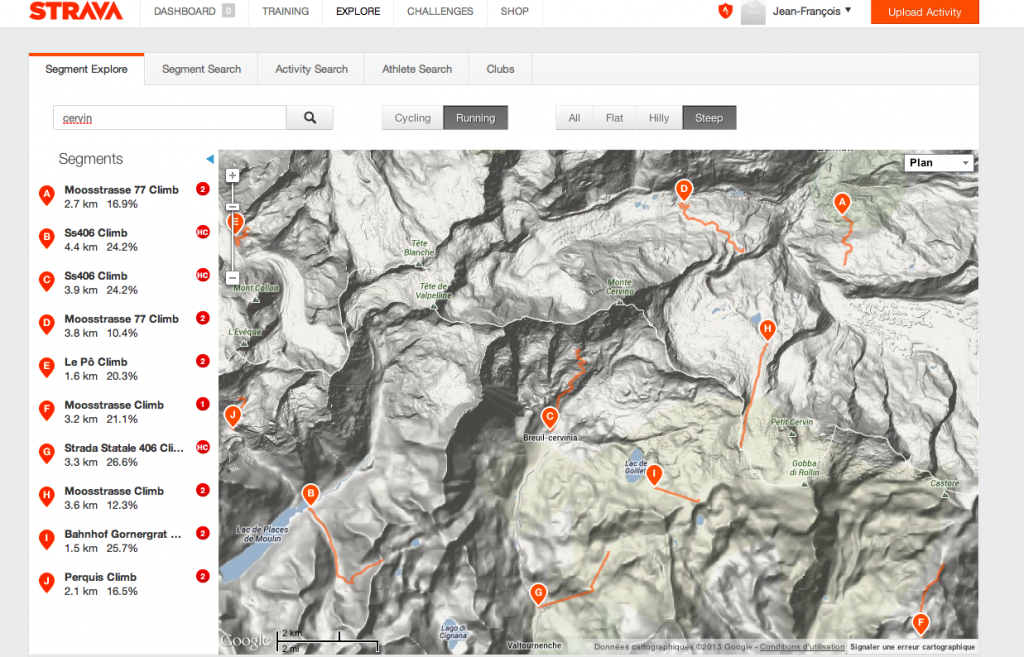The image size is (1024, 657).
Task: Click the Google logo on the map
Action: point(245,641)
